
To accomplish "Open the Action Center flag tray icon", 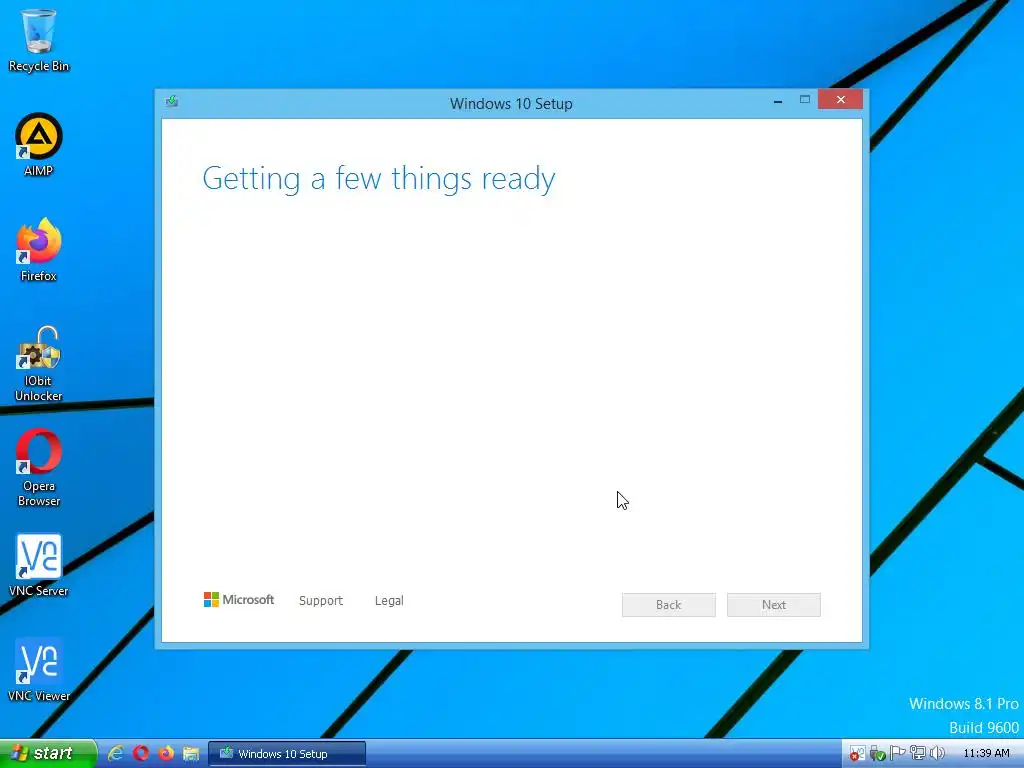I will (x=897, y=753).
